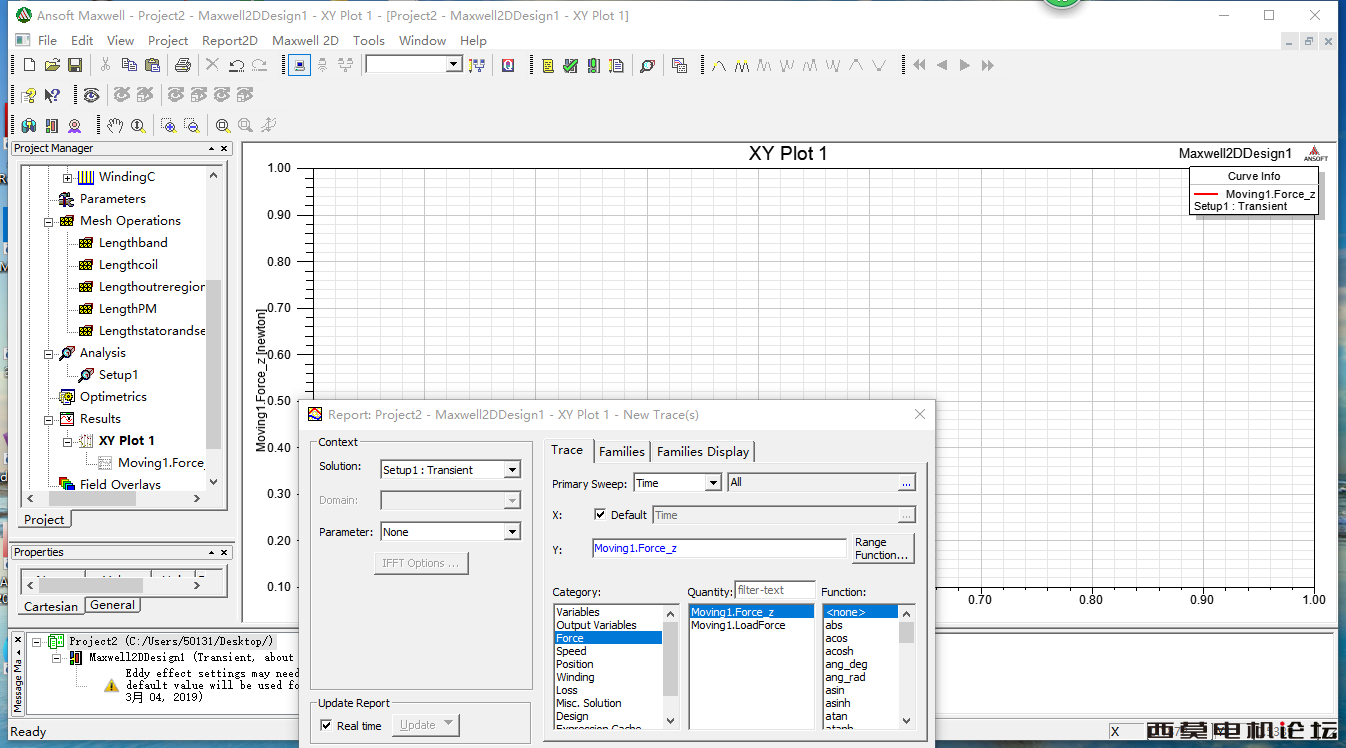1346x748 pixels.
Task: Click the zoom in selection icon
Action: click(x=168, y=125)
